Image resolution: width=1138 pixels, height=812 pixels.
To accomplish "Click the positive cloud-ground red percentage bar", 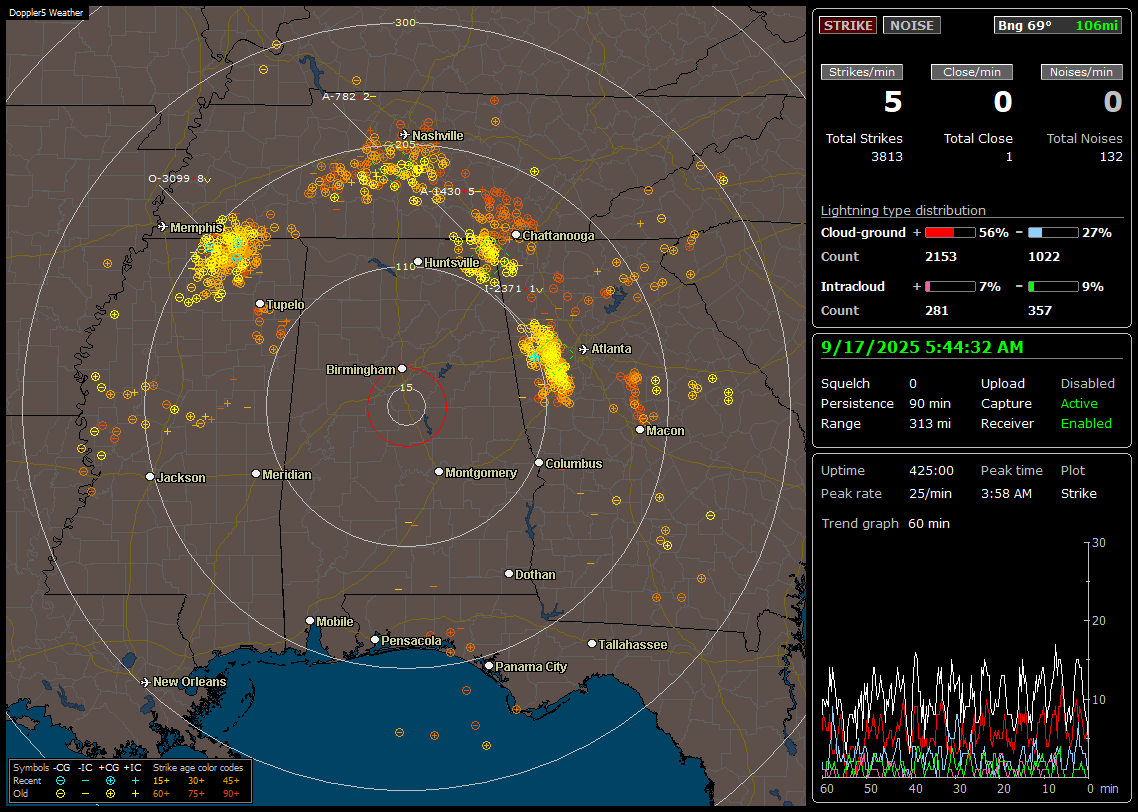I will (x=950, y=233).
